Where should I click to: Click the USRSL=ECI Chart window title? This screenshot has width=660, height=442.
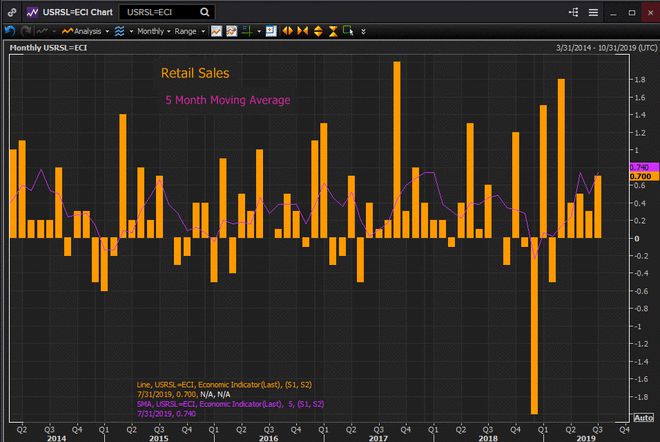[77, 12]
